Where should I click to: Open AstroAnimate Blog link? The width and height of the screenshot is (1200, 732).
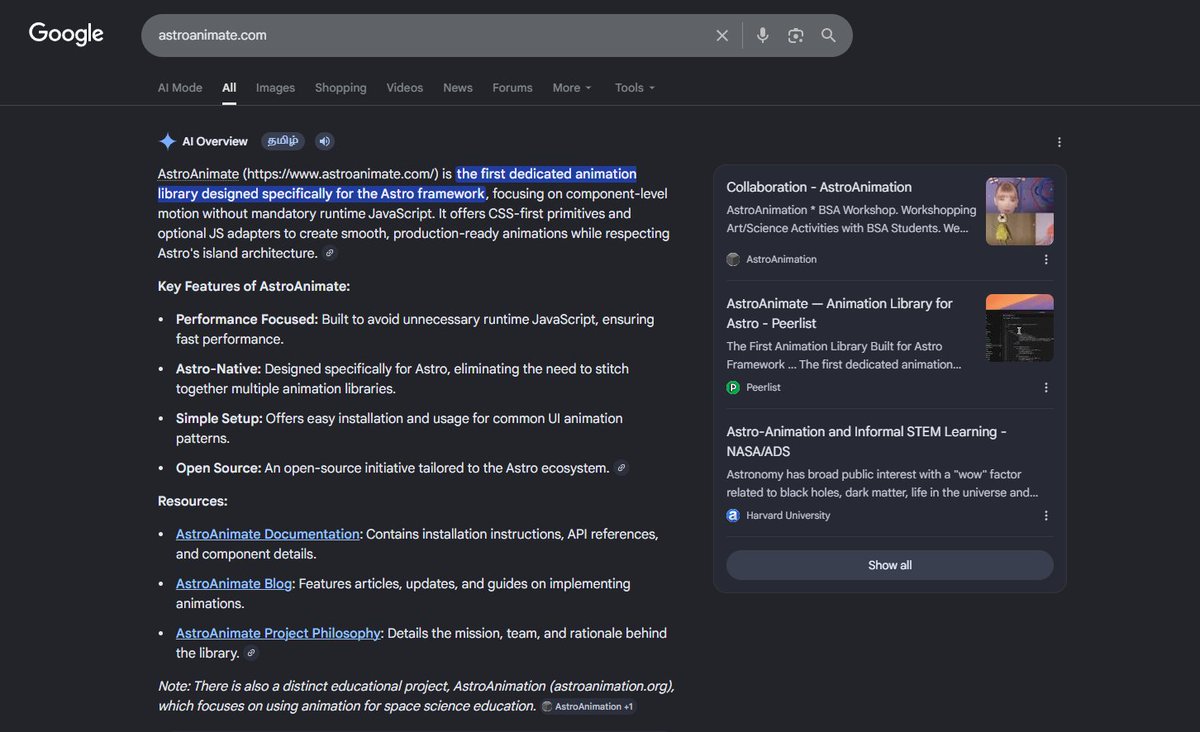[234, 584]
